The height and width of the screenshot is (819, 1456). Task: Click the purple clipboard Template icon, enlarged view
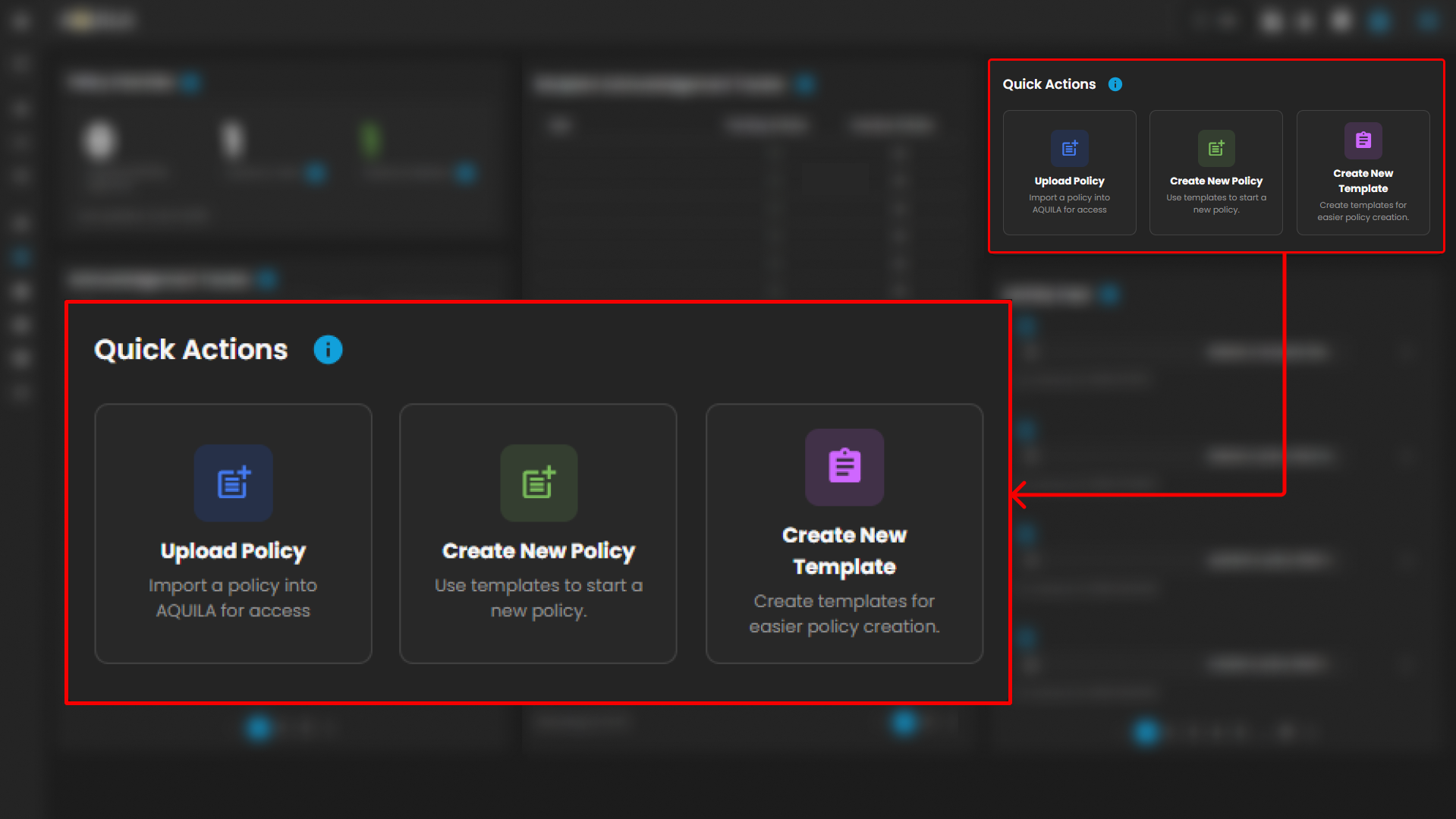[x=844, y=467]
